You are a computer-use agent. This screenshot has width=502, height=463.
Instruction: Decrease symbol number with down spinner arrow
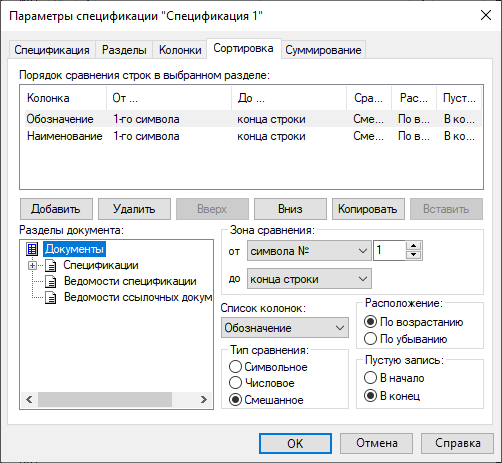point(414,255)
